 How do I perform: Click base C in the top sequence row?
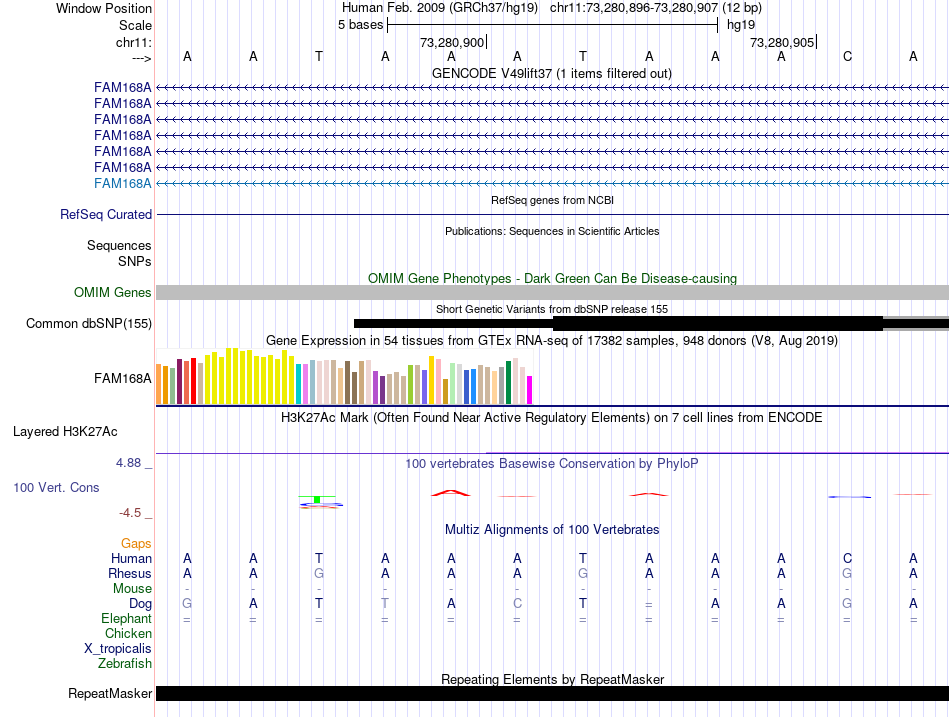(847, 56)
